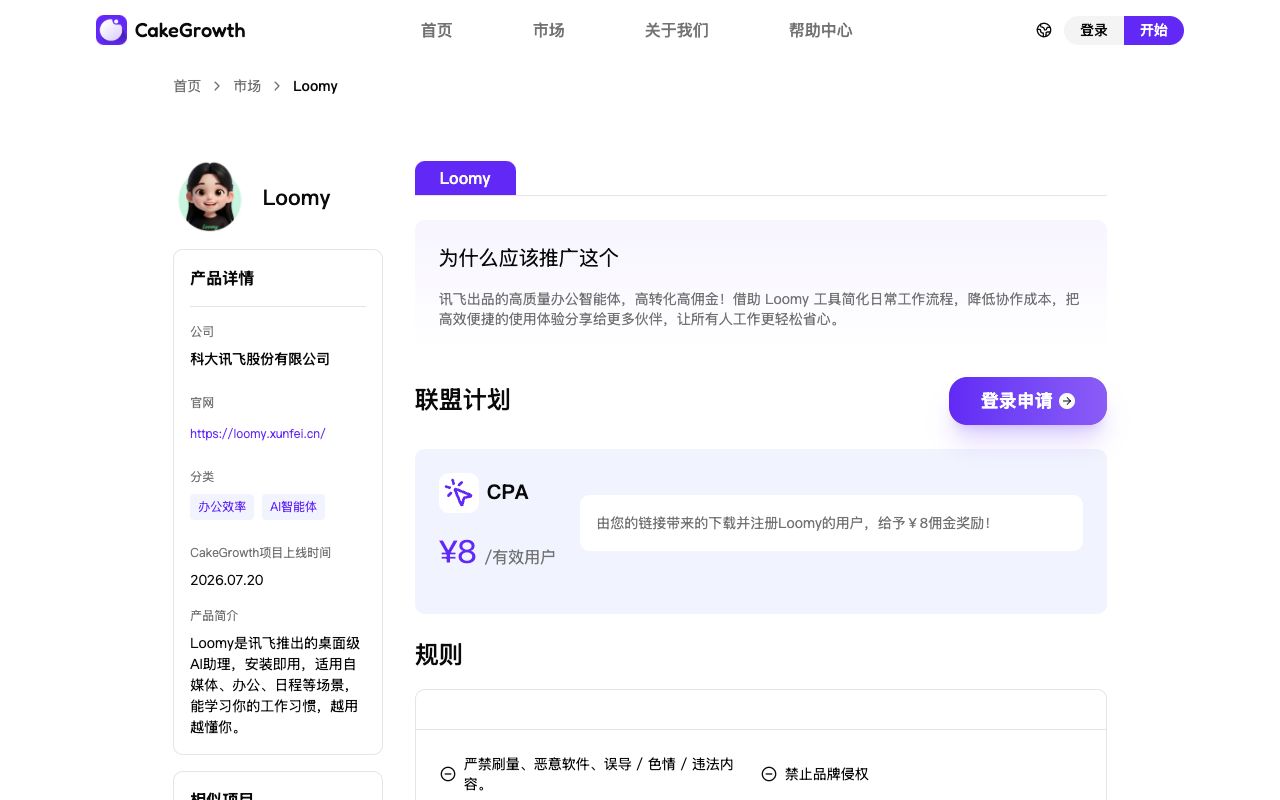This screenshot has width=1280, height=800.
Task: Click the 市场 breadcrumb link
Action: (x=247, y=86)
